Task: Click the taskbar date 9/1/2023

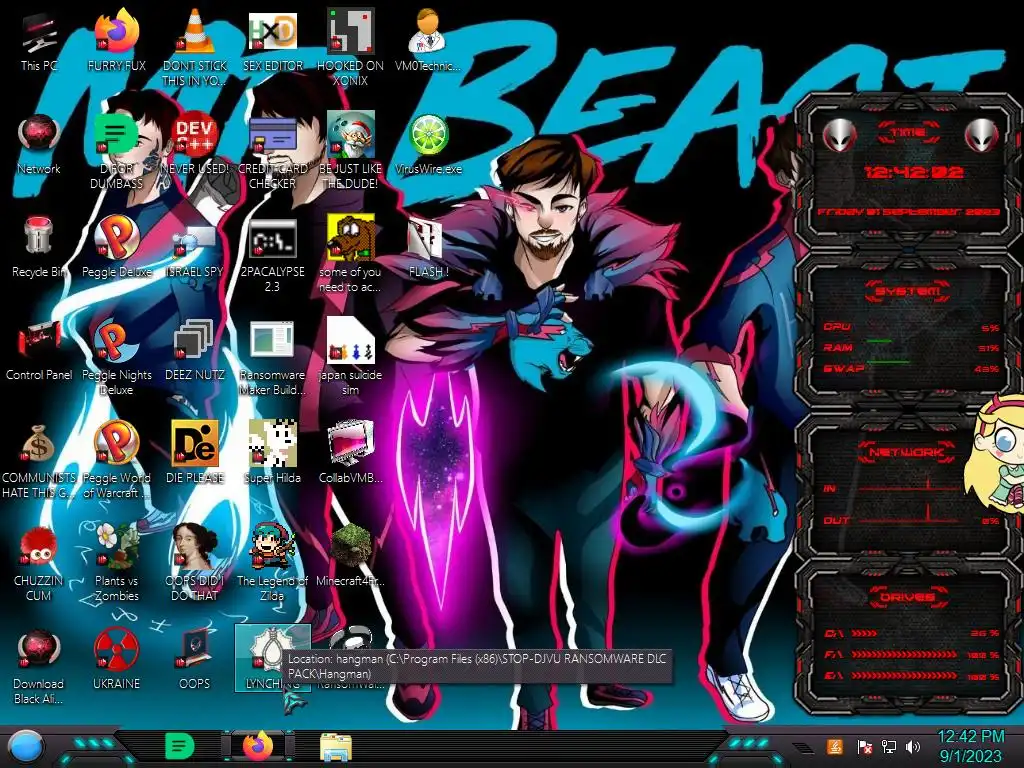Action: click(x=970, y=757)
